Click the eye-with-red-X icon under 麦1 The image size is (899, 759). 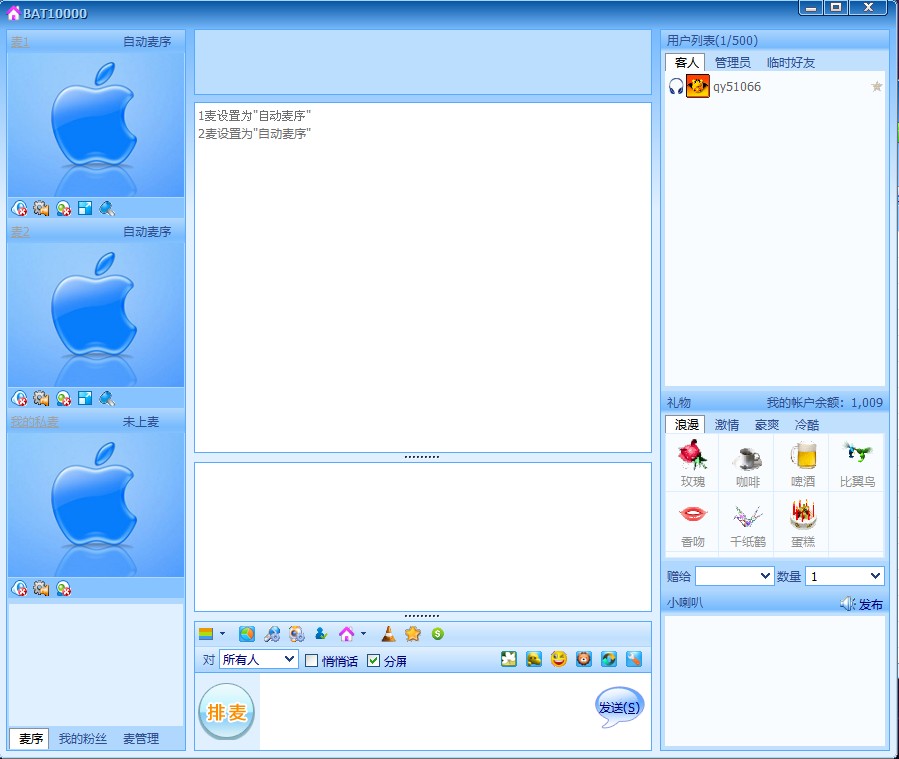tap(19, 208)
